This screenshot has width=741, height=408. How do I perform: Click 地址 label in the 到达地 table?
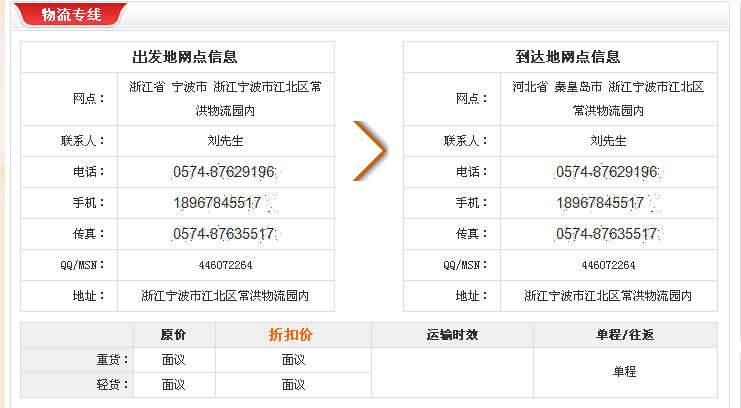pos(472,296)
